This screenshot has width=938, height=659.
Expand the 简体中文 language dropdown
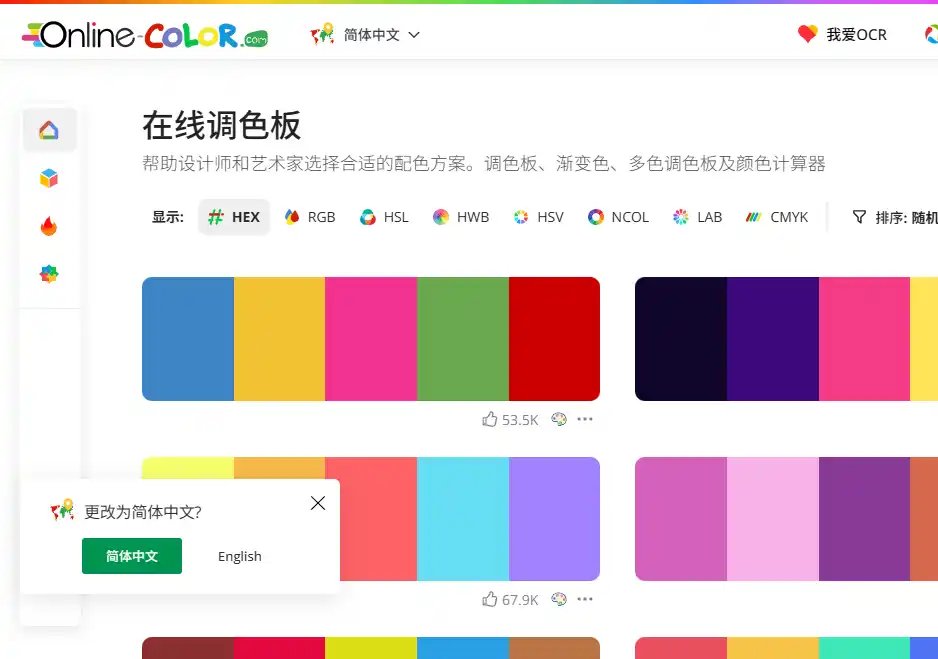pyautogui.click(x=382, y=35)
